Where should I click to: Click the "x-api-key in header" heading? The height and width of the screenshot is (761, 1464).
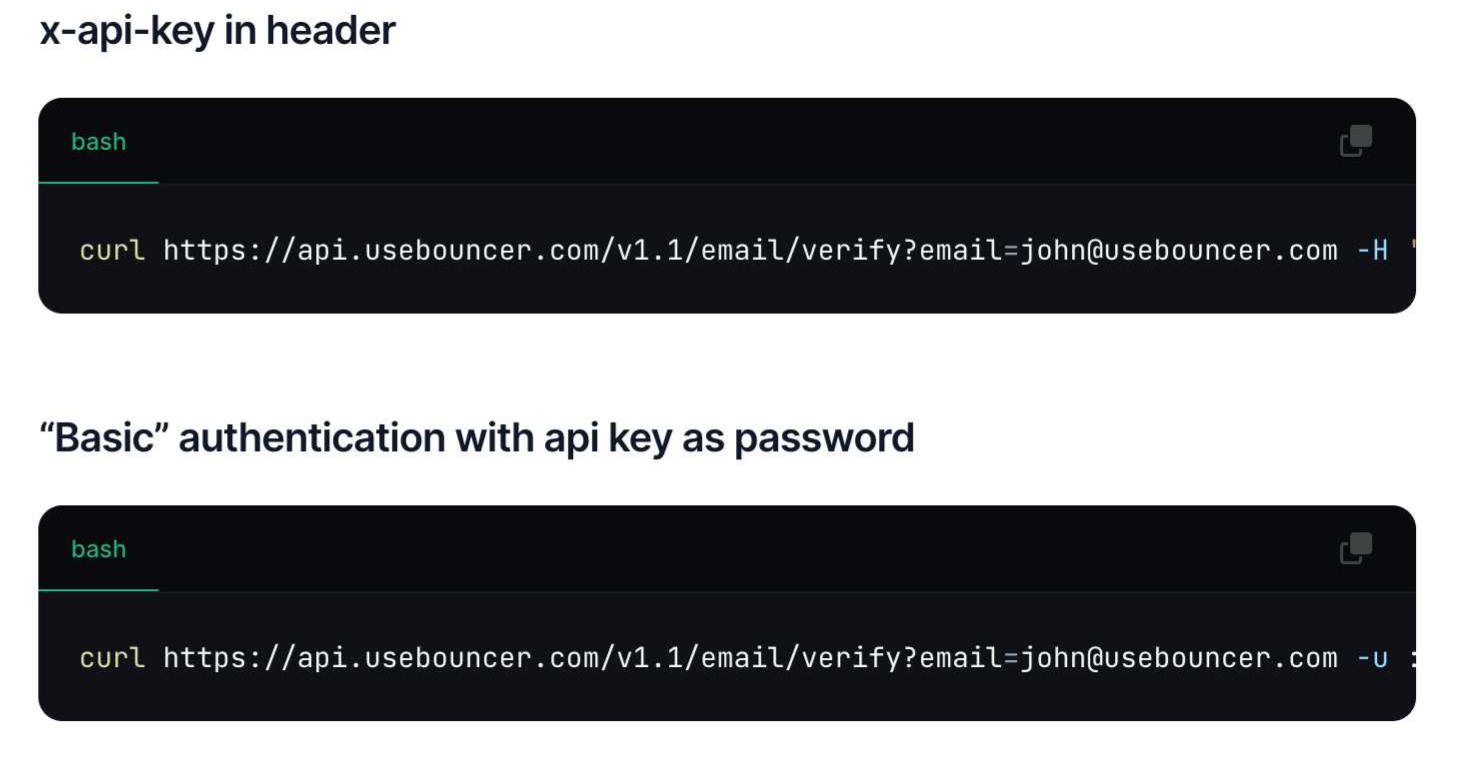pyautogui.click(x=217, y=31)
